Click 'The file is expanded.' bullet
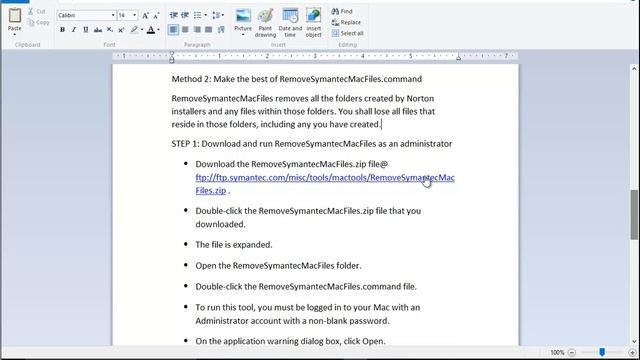 (x=234, y=245)
